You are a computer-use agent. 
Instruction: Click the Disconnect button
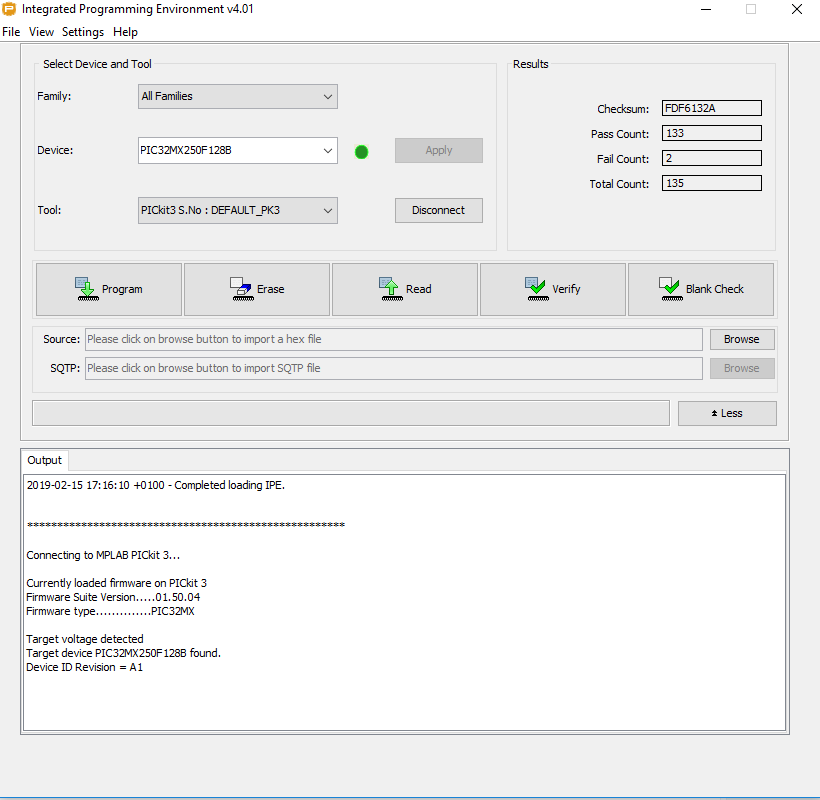[x=439, y=211]
